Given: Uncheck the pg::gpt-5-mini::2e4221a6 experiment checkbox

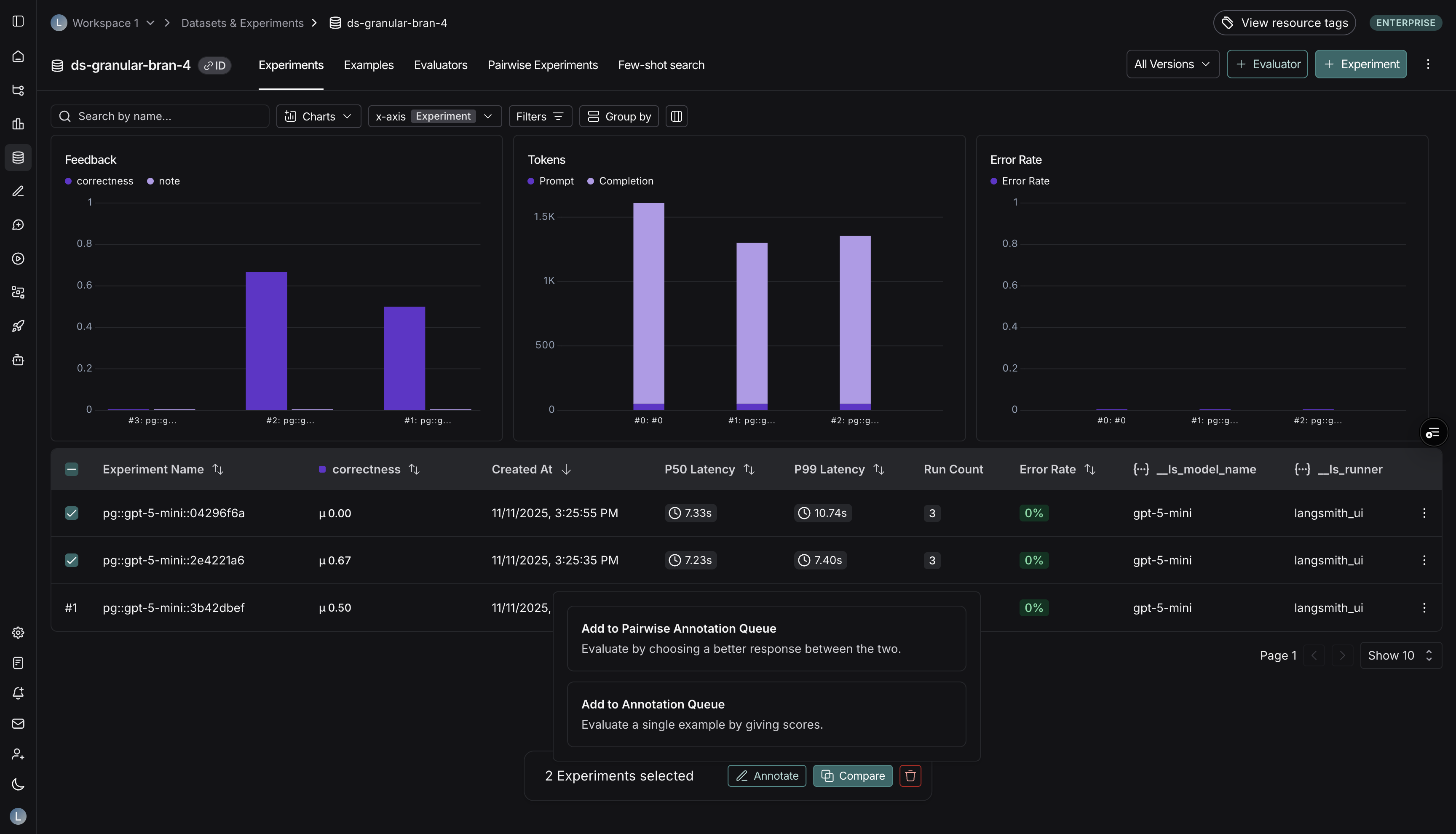Looking at the screenshot, I should 72,560.
